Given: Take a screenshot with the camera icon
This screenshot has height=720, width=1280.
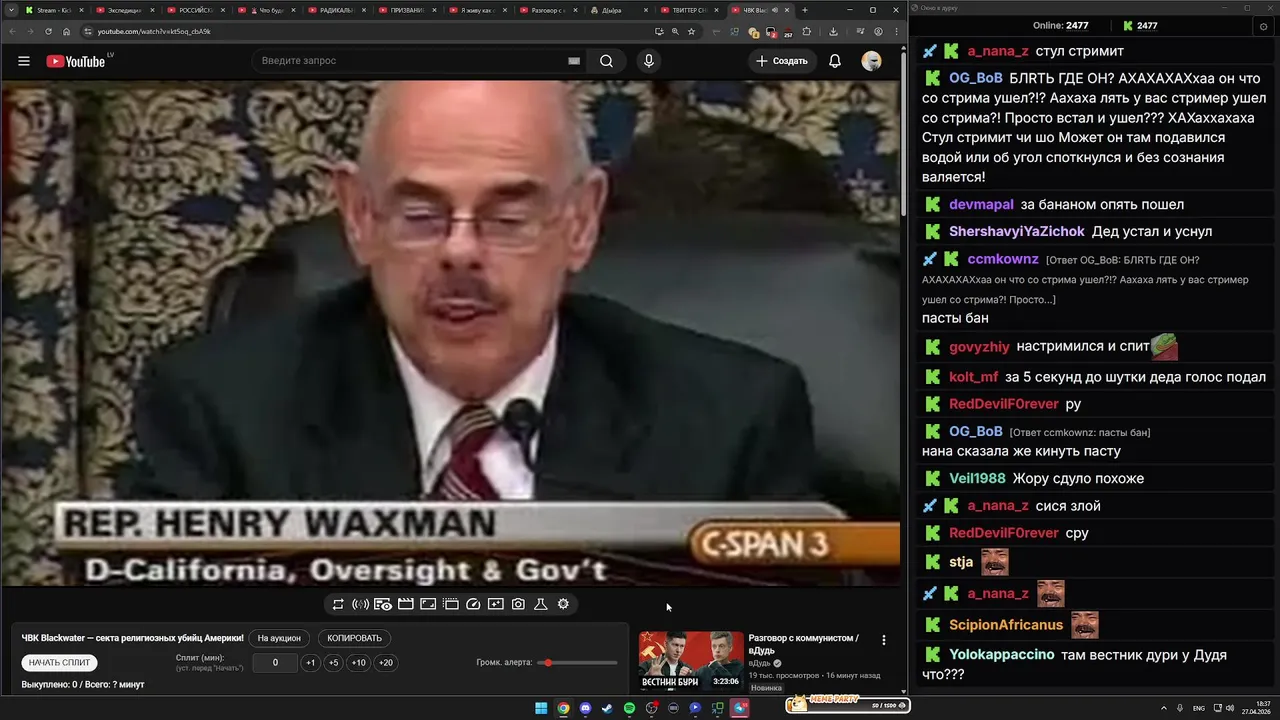Looking at the screenshot, I should (518, 604).
